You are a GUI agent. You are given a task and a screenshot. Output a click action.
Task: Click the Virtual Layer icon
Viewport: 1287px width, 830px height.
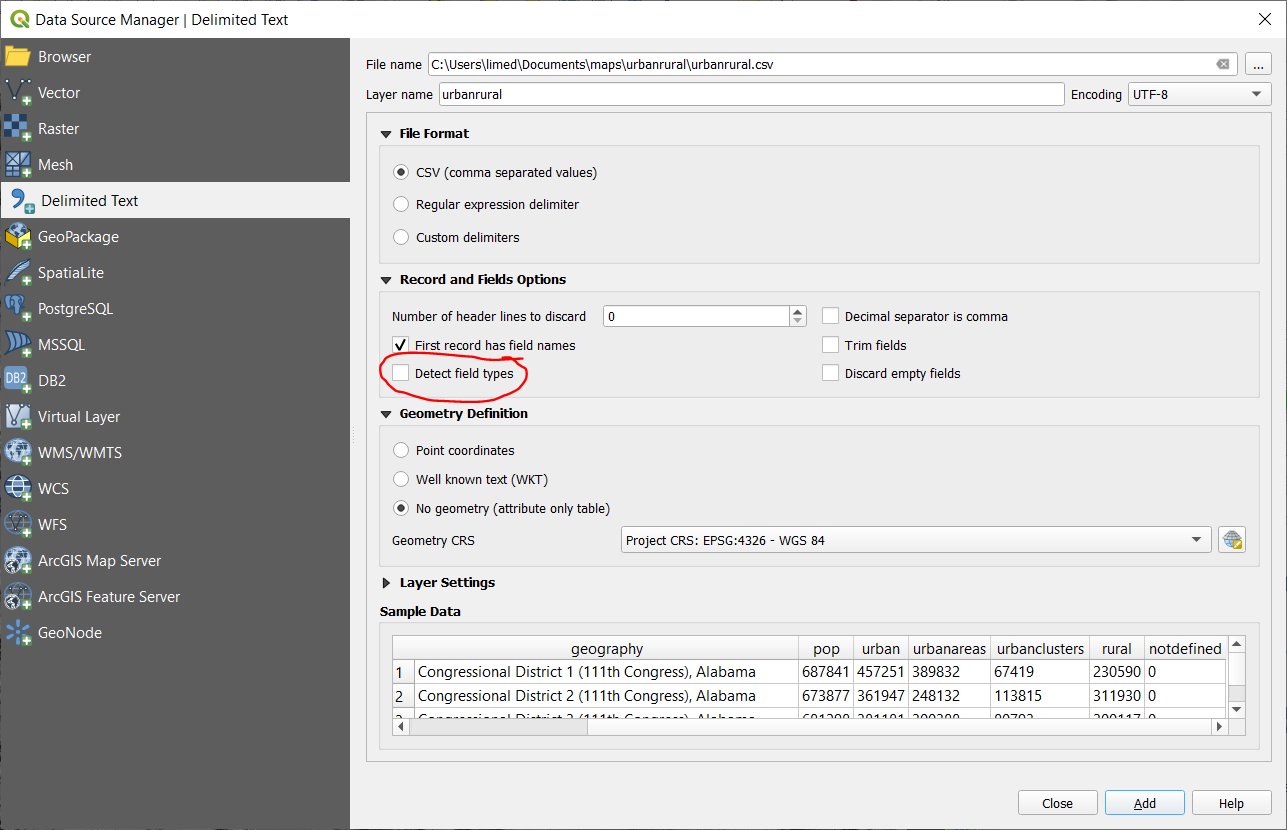coord(18,416)
